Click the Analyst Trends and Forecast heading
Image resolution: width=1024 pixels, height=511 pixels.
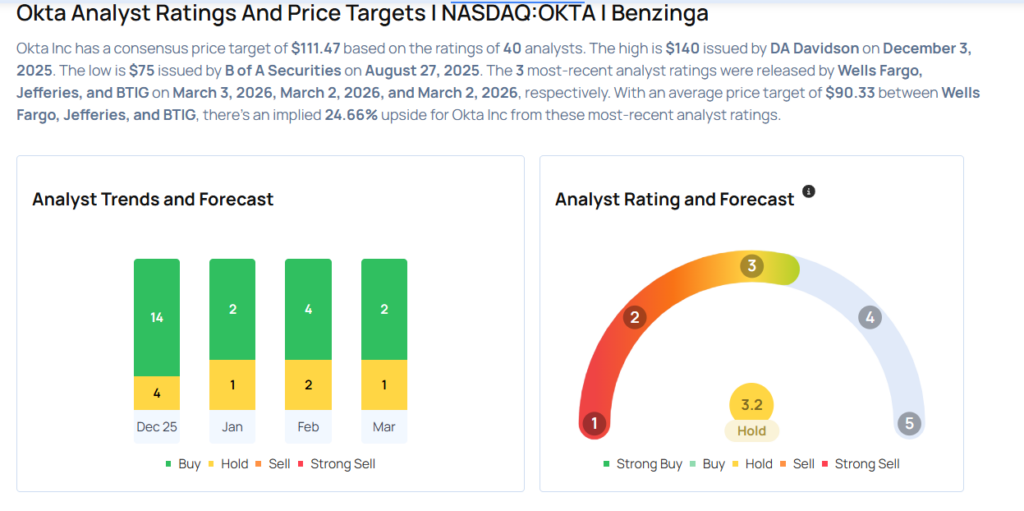pyautogui.click(x=153, y=199)
